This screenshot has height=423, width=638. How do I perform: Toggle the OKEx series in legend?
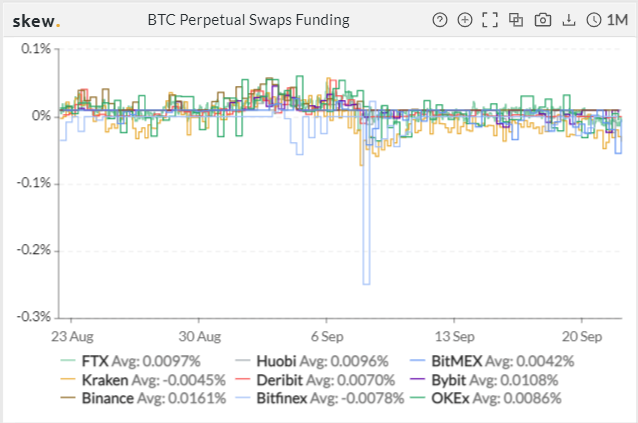click(485, 398)
